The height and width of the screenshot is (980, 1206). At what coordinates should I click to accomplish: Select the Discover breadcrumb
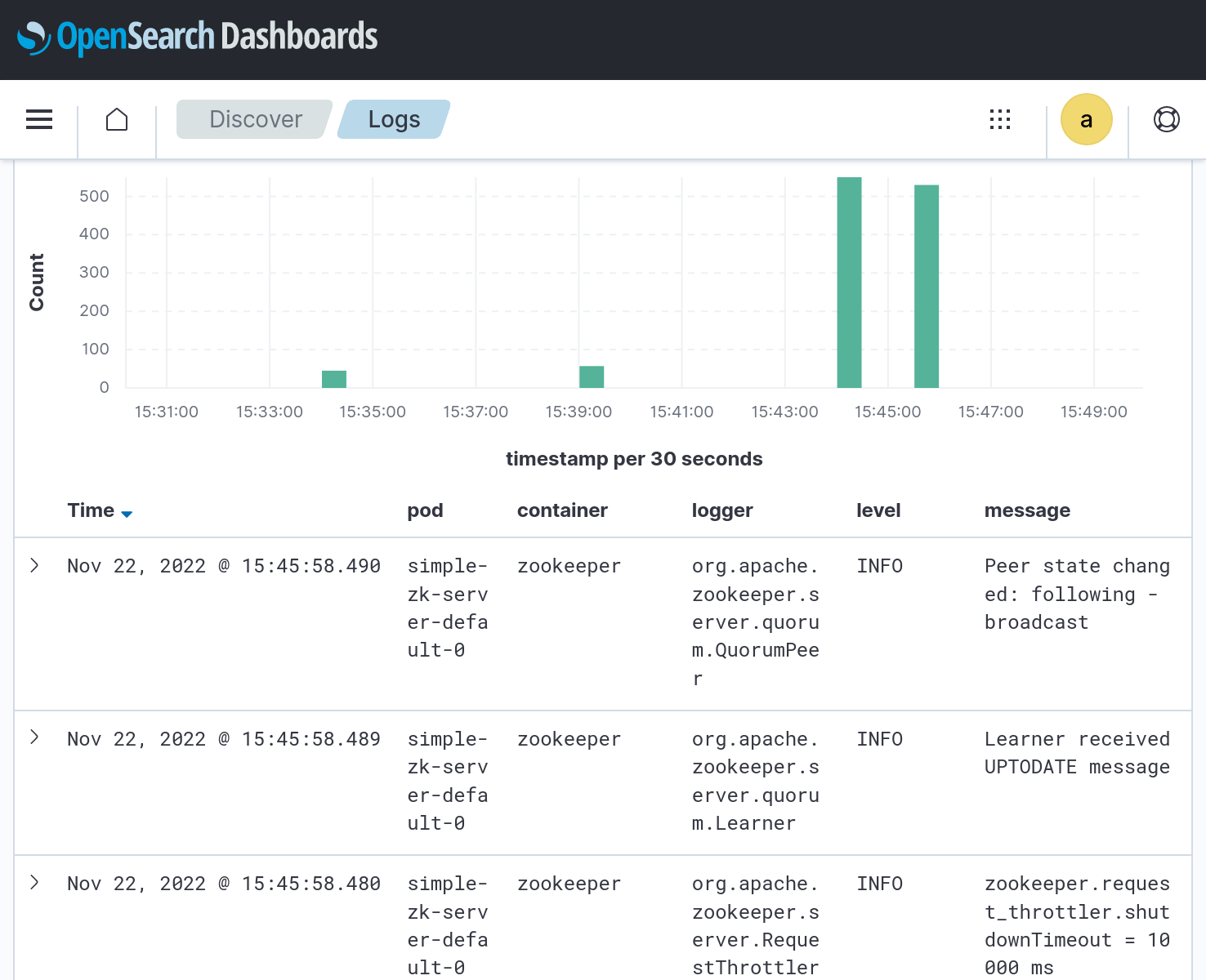pyautogui.click(x=255, y=119)
